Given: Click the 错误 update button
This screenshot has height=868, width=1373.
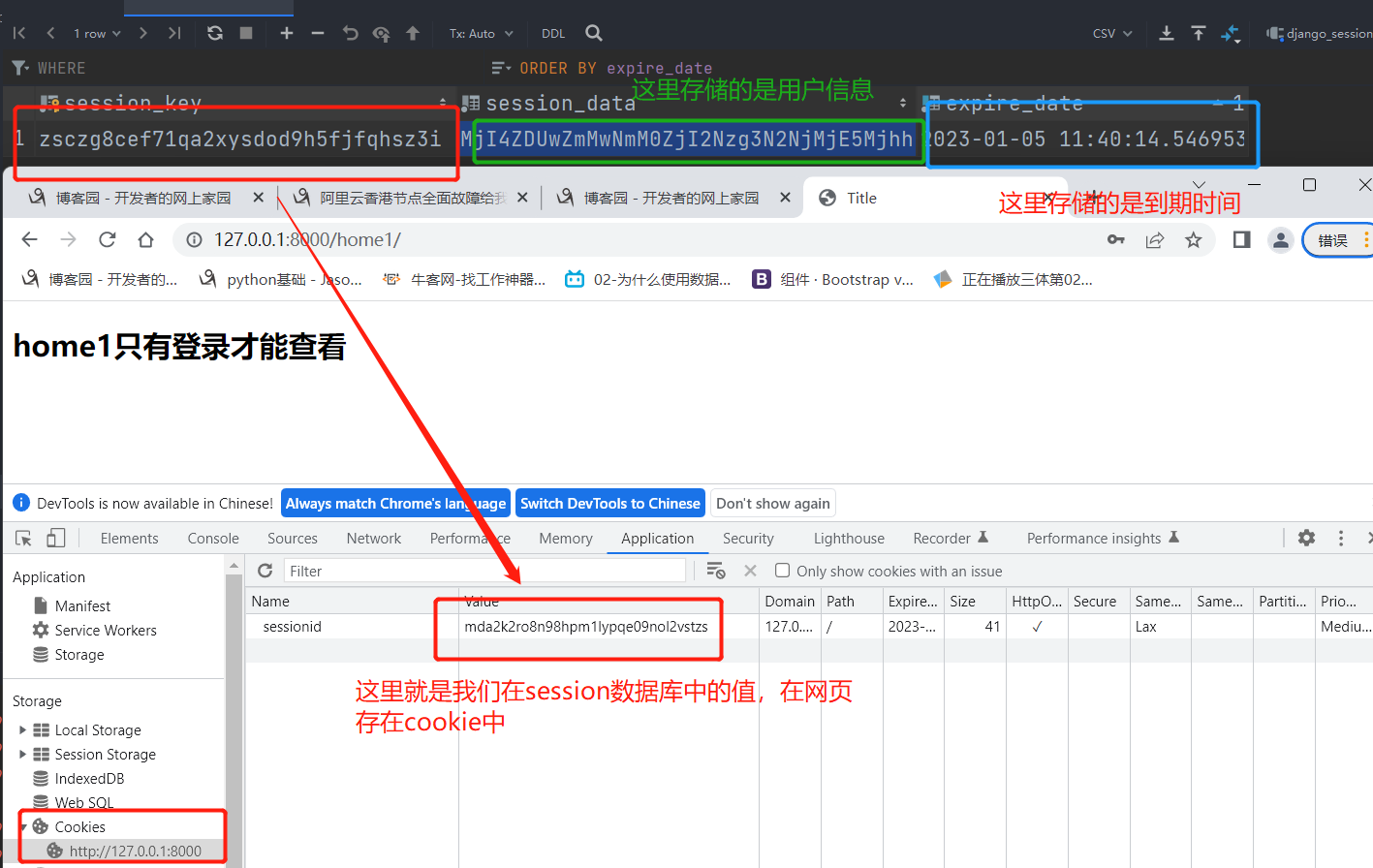Looking at the screenshot, I should pos(1338,240).
